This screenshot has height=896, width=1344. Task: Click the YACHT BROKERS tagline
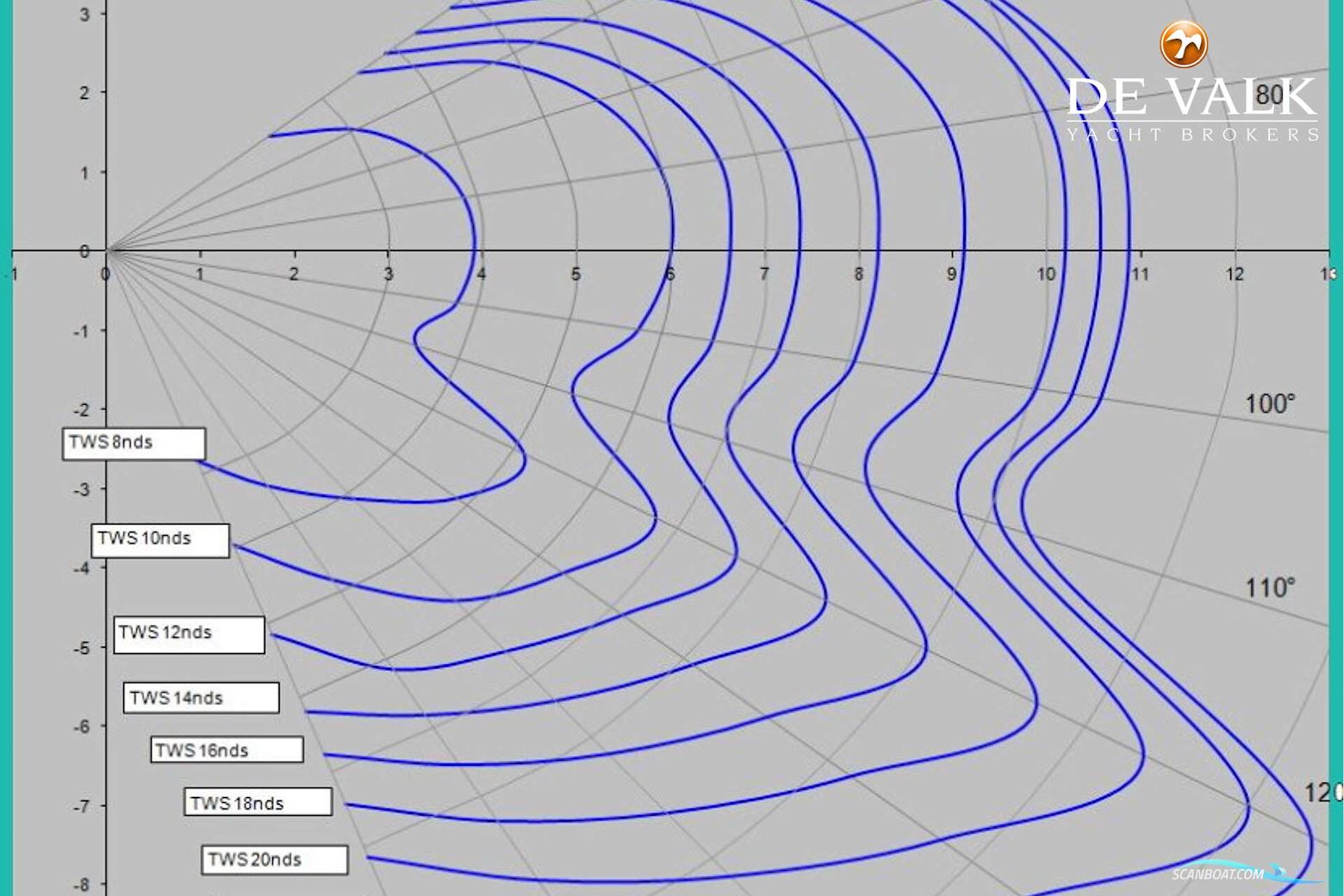(x=1192, y=134)
